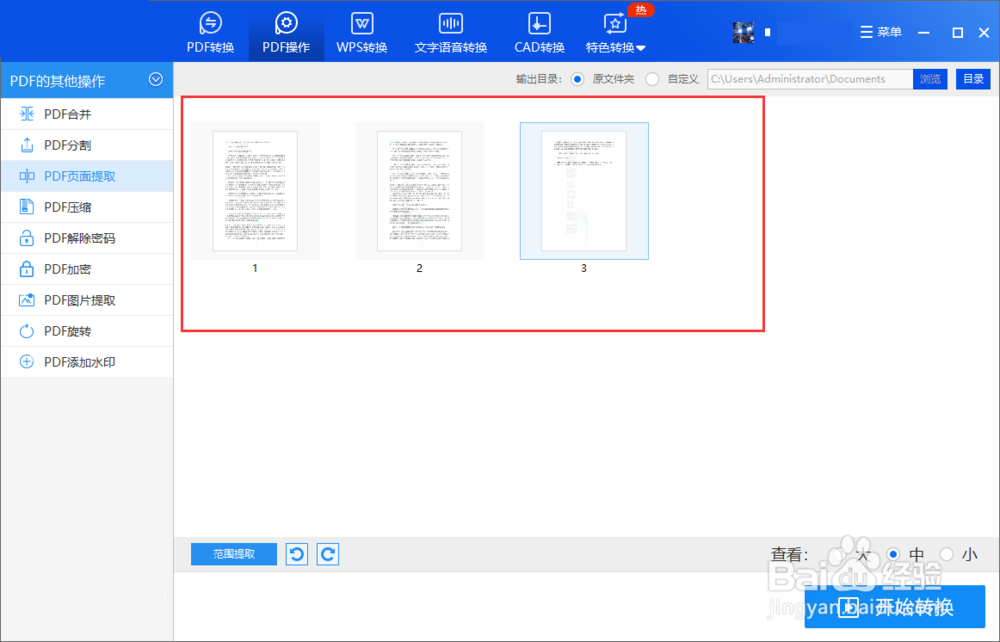Click the 范围提取 button
The height and width of the screenshot is (642, 1000).
(x=233, y=553)
